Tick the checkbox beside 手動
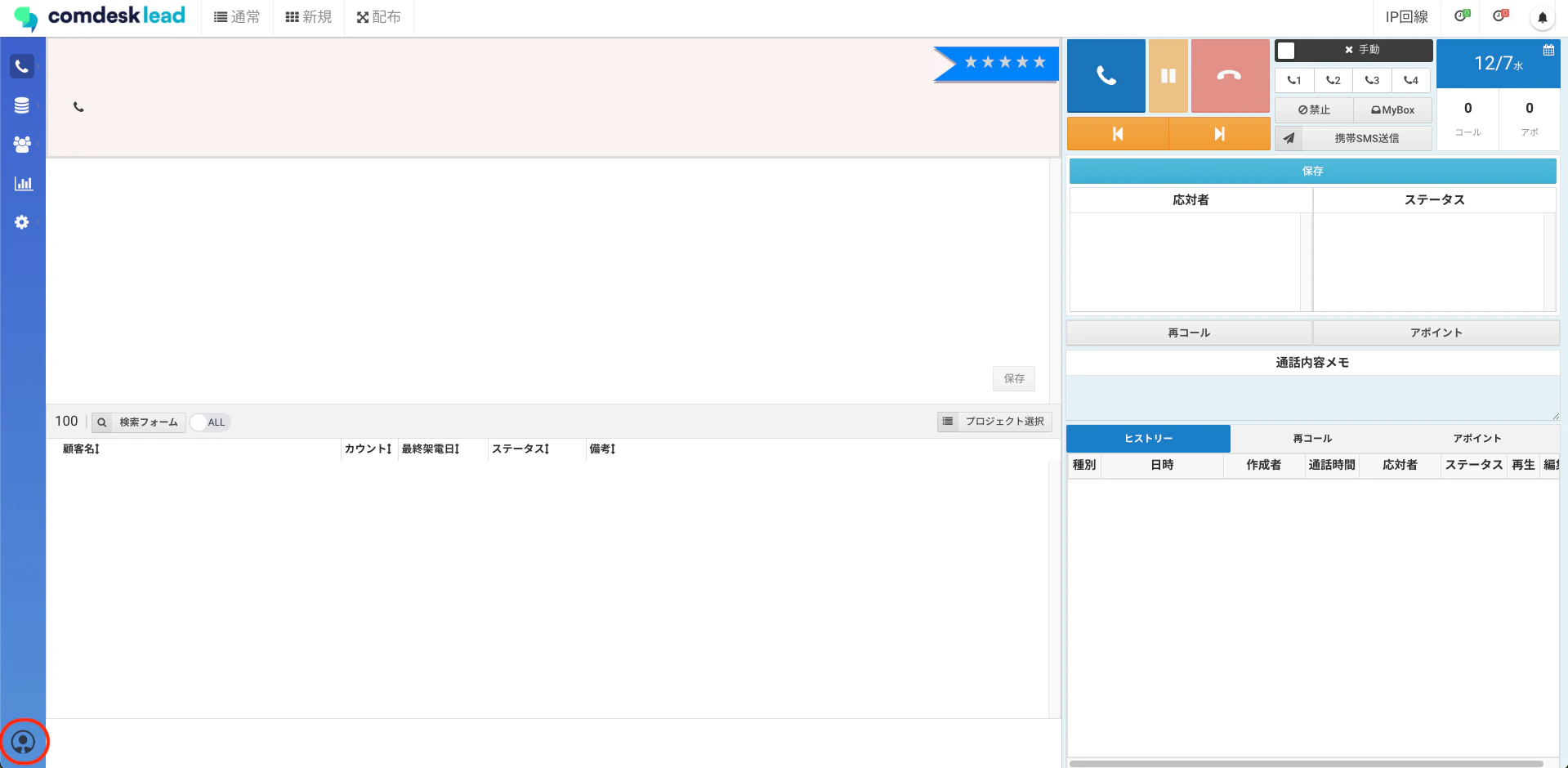This screenshot has height=768, width=1568. click(x=1286, y=51)
